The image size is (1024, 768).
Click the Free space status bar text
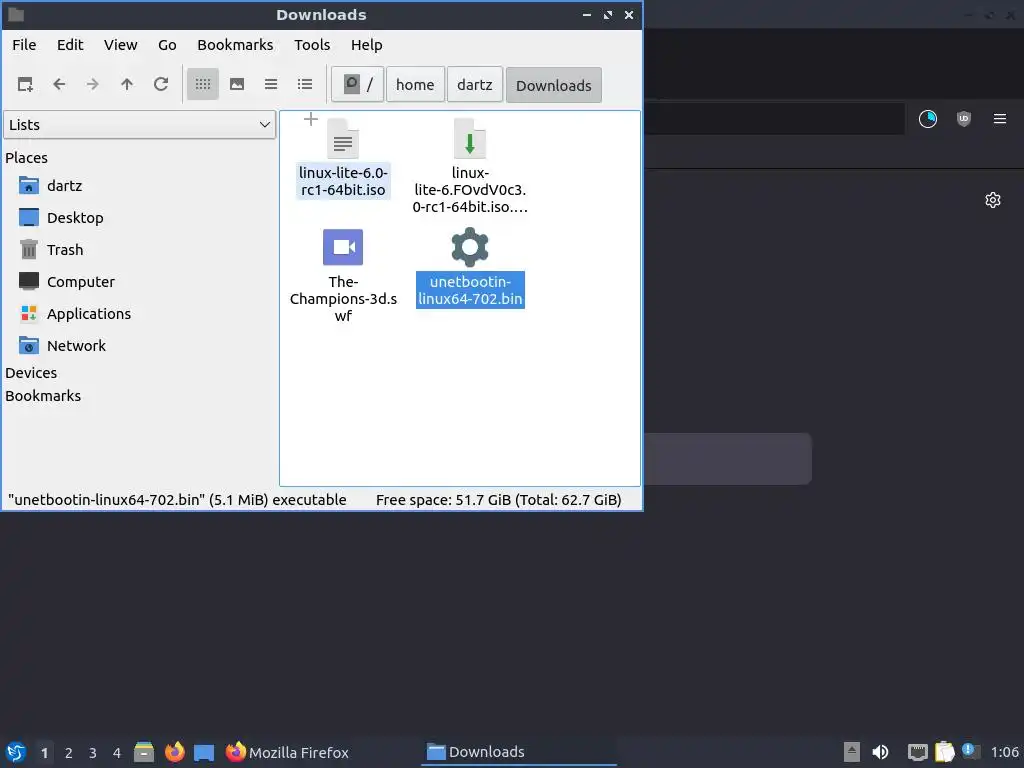click(x=498, y=500)
